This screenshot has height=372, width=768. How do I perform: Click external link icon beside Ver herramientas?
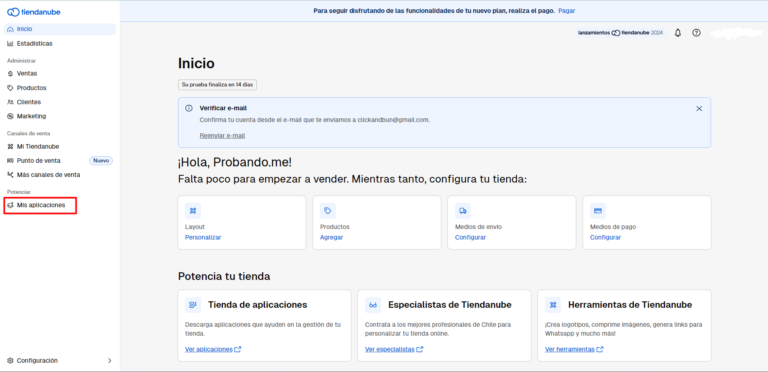pos(600,349)
